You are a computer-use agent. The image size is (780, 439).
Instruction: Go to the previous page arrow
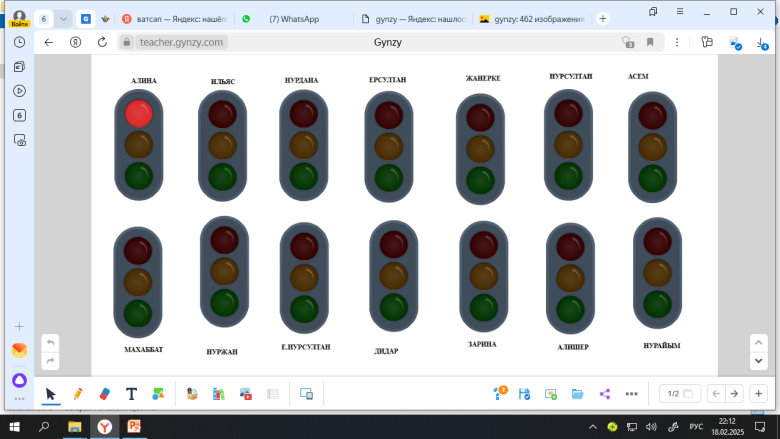coord(716,394)
